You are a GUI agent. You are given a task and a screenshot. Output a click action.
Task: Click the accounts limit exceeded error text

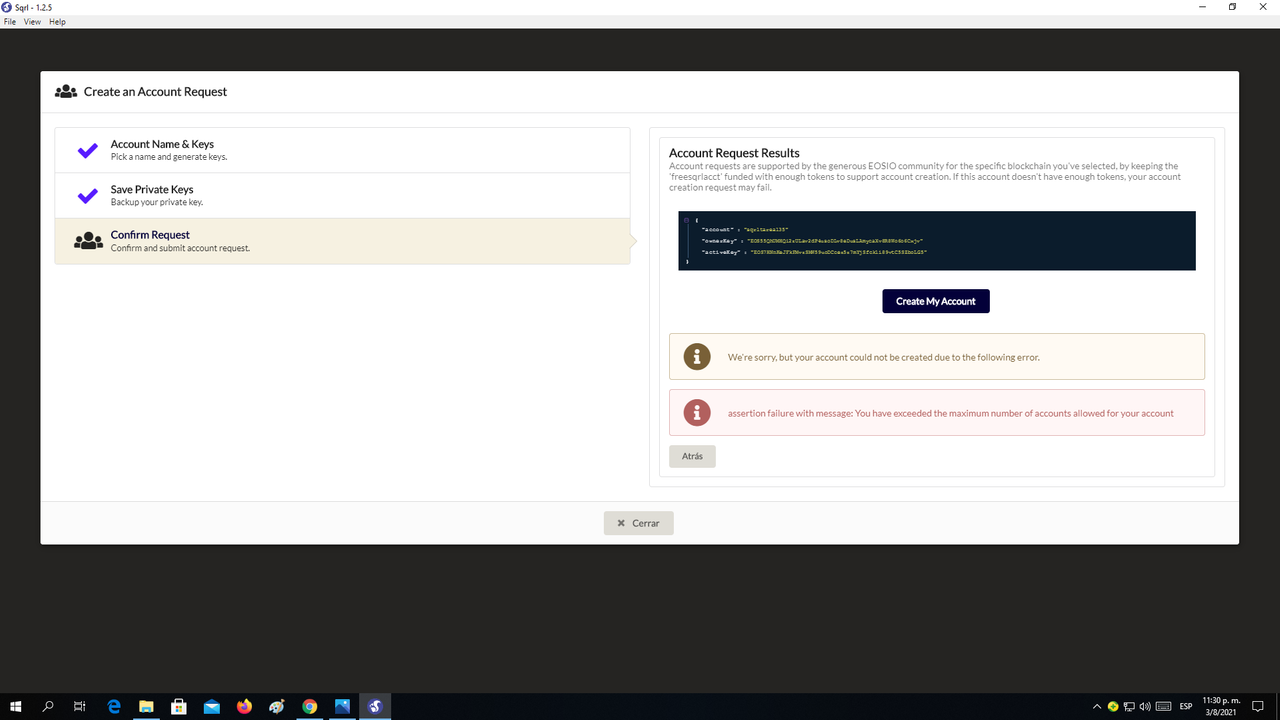(951, 413)
